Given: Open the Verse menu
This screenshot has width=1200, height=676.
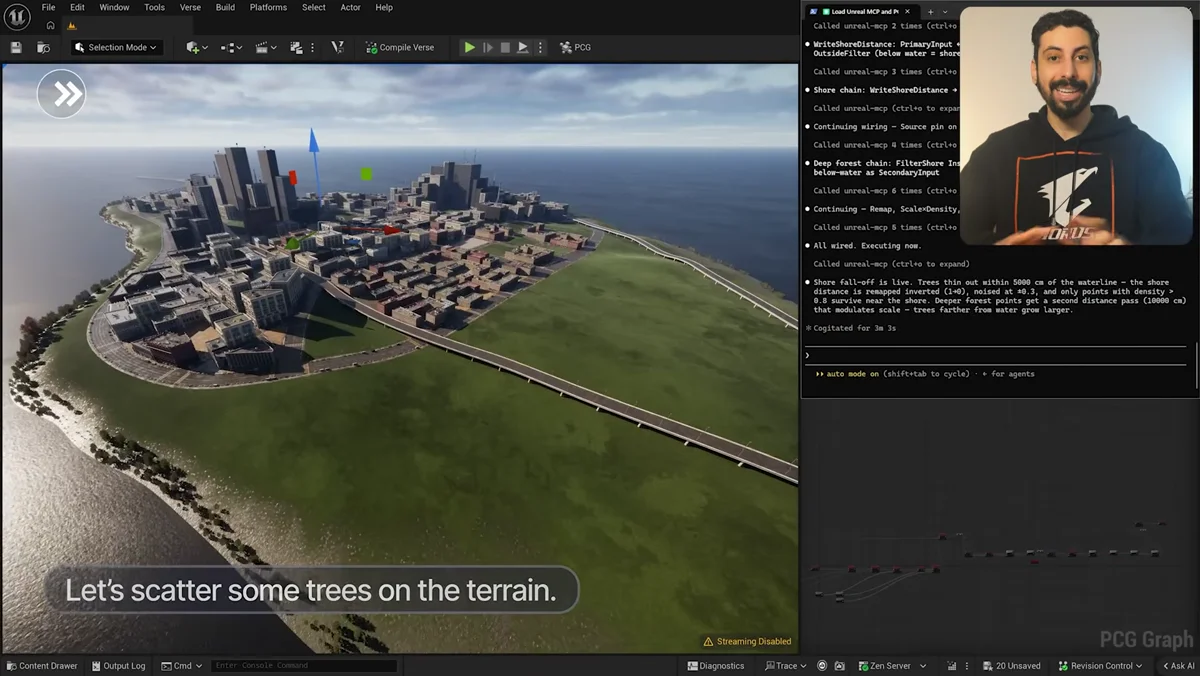Looking at the screenshot, I should pos(190,7).
